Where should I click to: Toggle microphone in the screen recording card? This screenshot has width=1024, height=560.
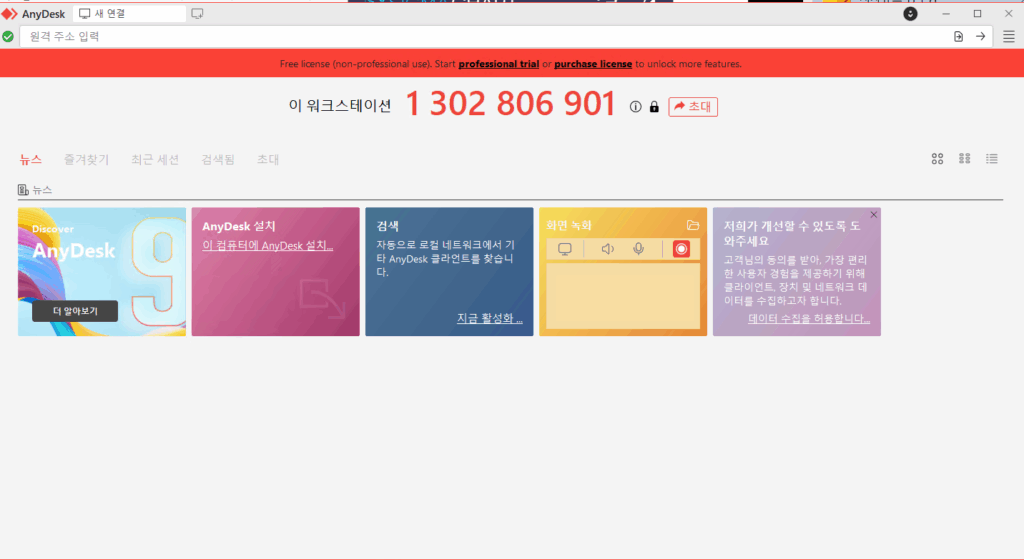pos(638,249)
